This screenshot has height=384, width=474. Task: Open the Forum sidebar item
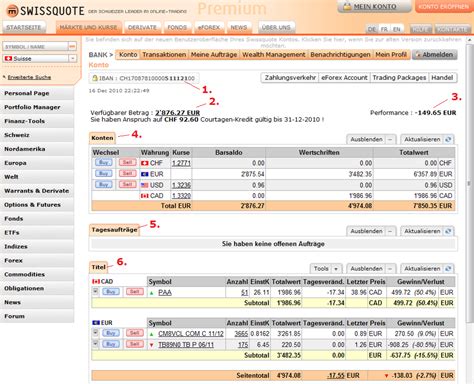coord(37,316)
